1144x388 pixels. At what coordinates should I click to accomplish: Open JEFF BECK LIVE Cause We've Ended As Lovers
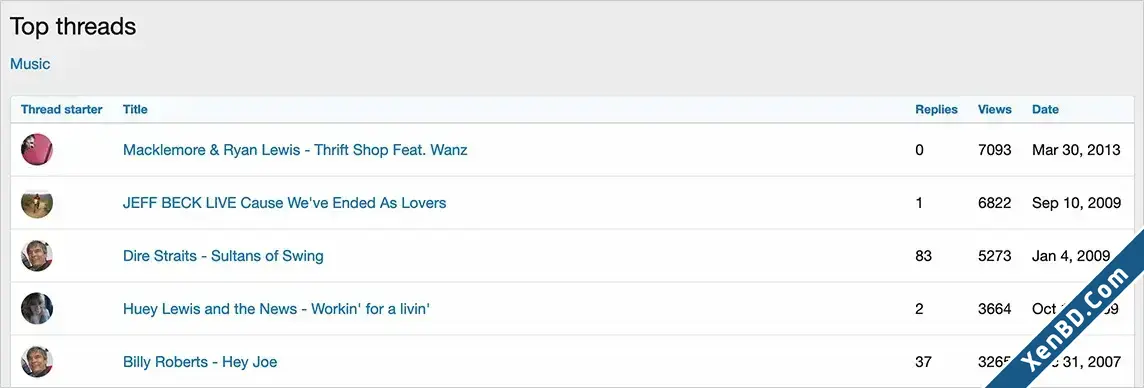(x=285, y=203)
